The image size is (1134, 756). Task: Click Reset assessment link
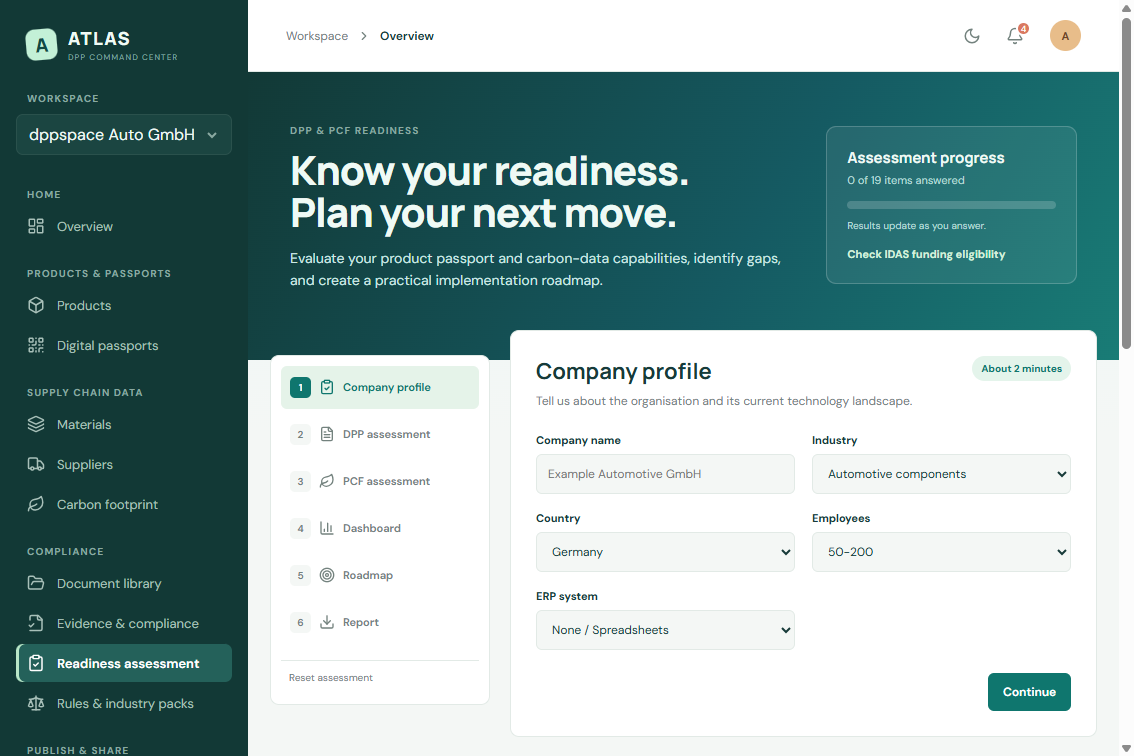click(331, 678)
